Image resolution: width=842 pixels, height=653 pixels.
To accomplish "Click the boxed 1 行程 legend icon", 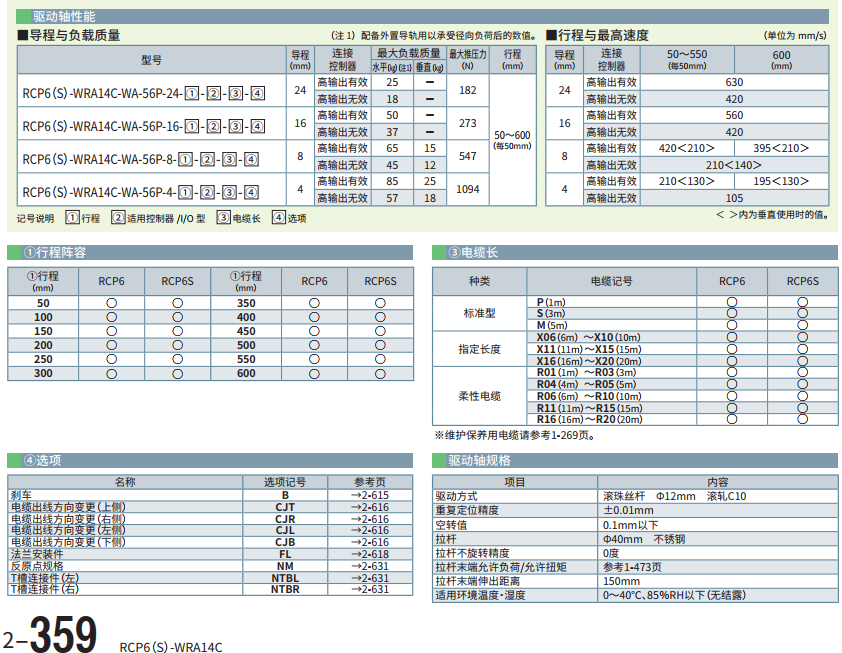I will (x=72, y=217).
